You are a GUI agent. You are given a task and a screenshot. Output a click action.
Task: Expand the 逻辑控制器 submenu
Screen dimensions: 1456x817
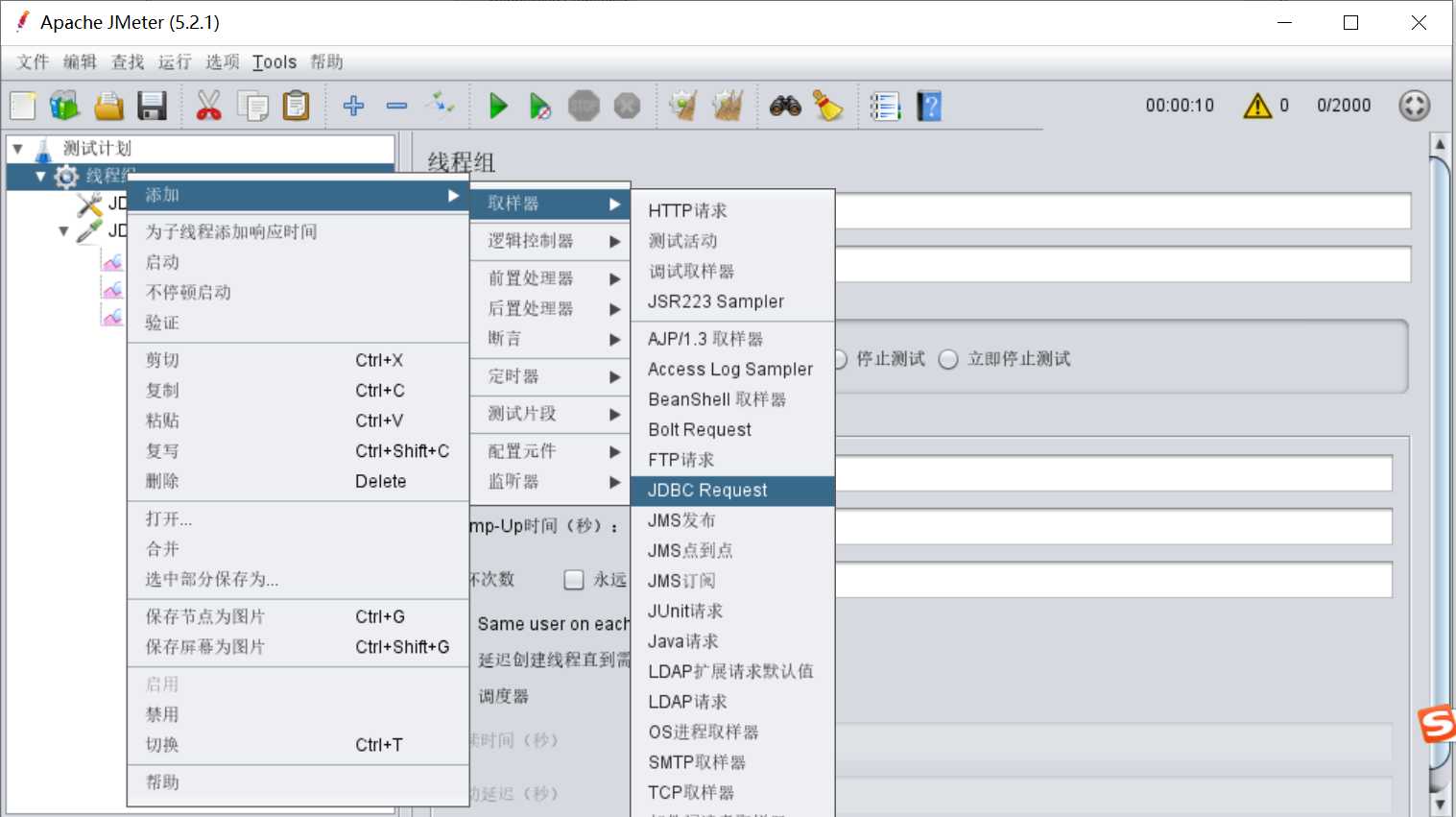[x=550, y=241]
